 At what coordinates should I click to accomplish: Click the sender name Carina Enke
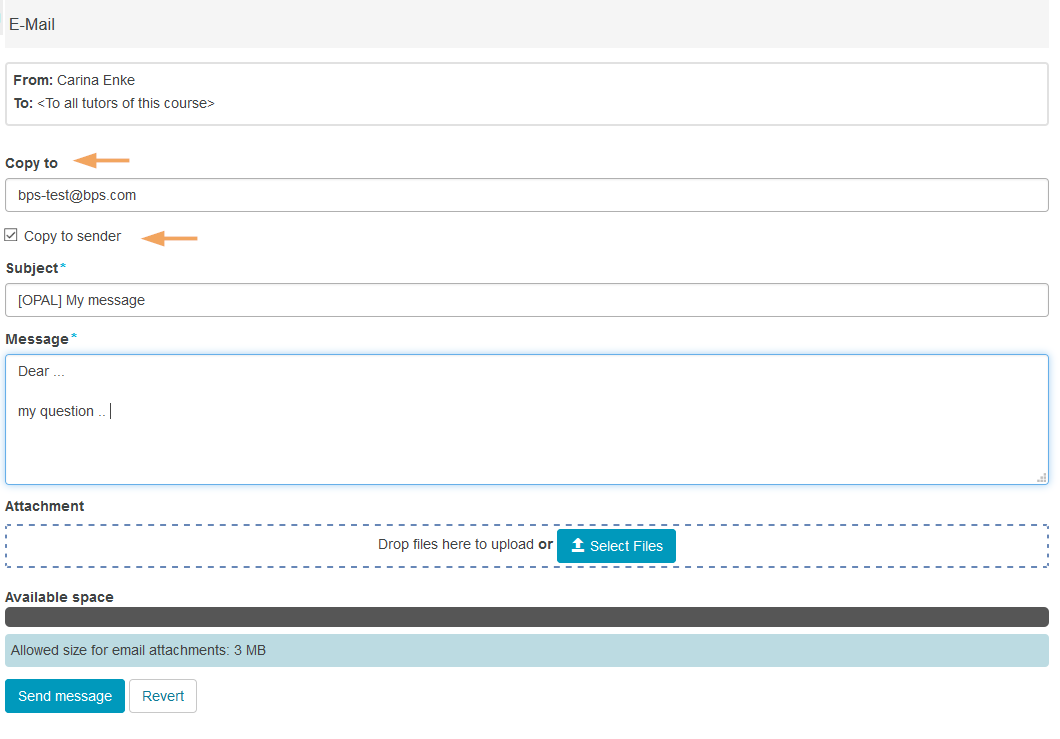coord(96,80)
